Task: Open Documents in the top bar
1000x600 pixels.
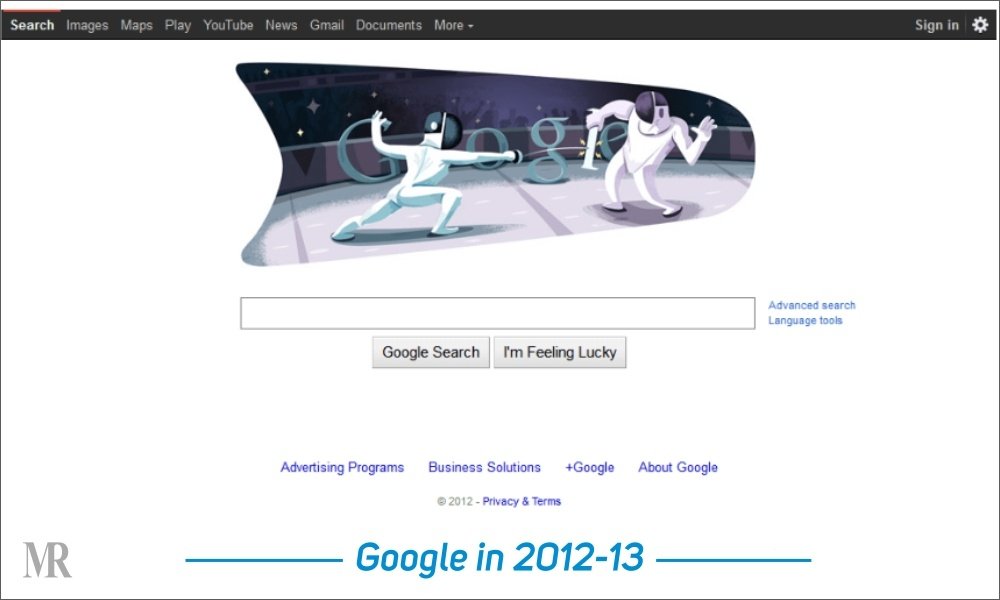Action: coord(388,26)
